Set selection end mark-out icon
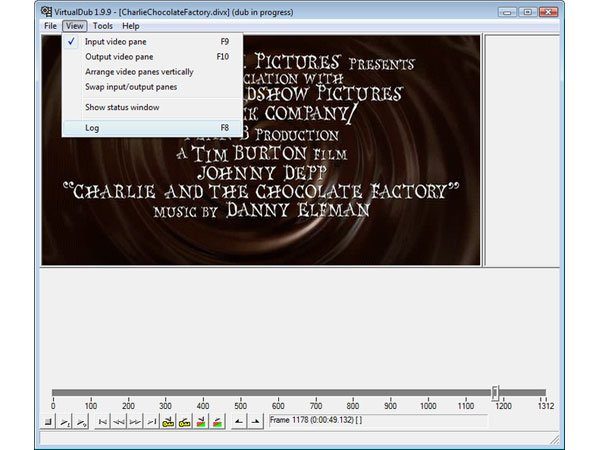The width and height of the screenshot is (600, 450). tap(255, 421)
